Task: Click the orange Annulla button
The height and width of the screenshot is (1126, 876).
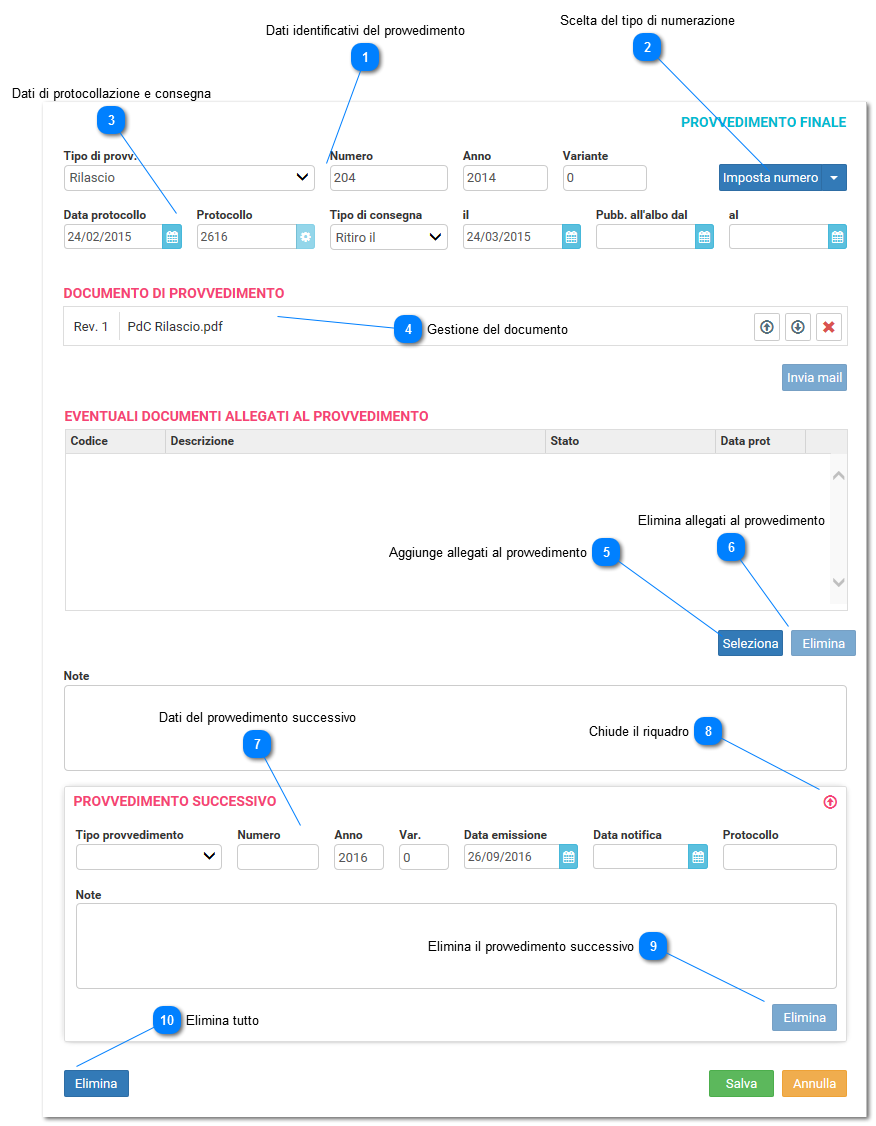Action: pyautogui.click(x=814, y=1084)
